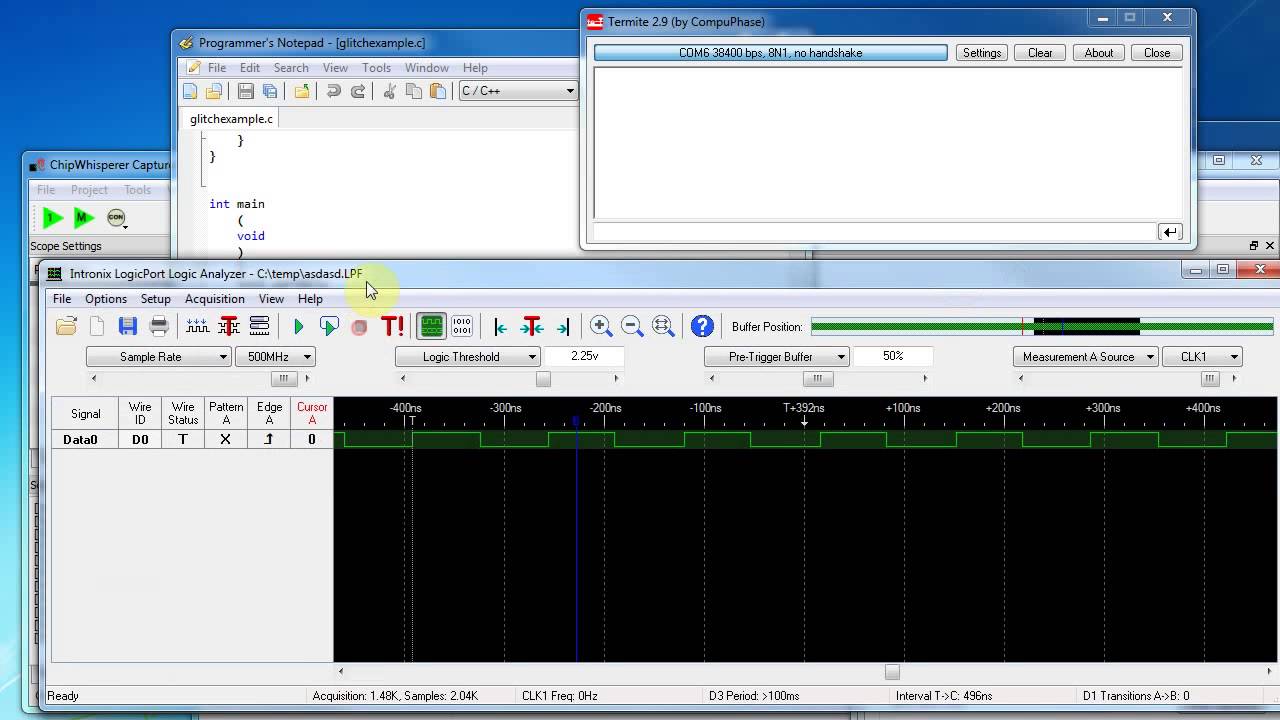Click the sample rate slider thumb
Screen dimensions: 1280x720
pos(284,379)
